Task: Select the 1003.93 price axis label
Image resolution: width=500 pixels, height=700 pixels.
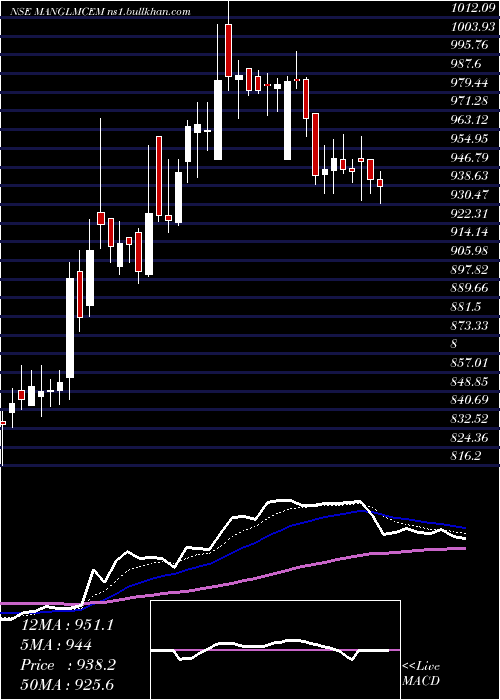Action: pos(473,27)
